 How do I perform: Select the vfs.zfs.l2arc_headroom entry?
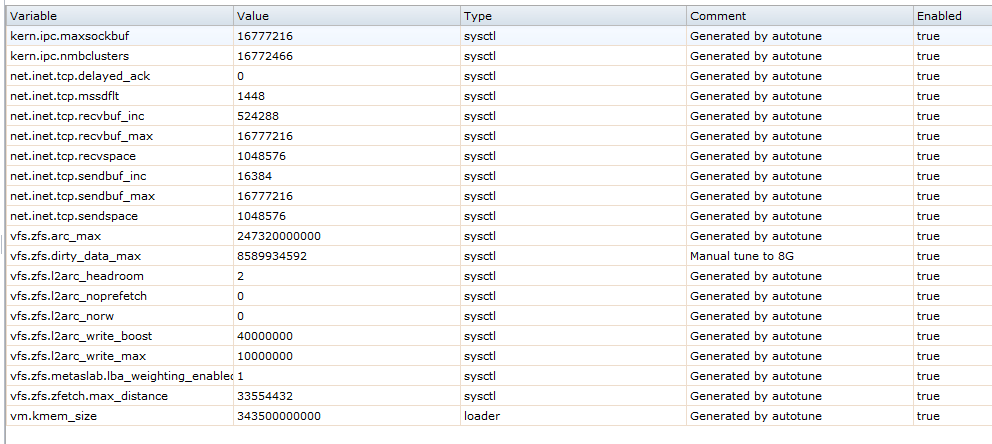click(77, 276)
